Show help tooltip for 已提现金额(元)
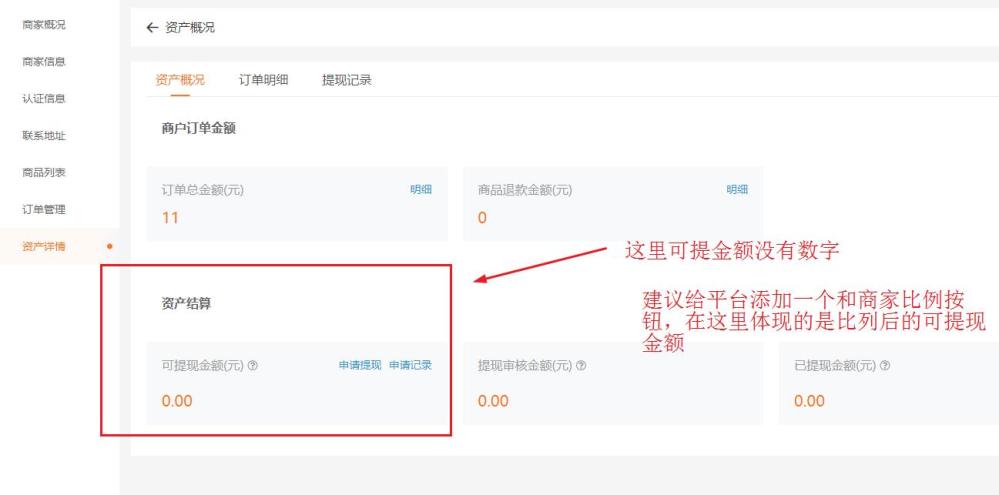 click(x=885, y=366)
